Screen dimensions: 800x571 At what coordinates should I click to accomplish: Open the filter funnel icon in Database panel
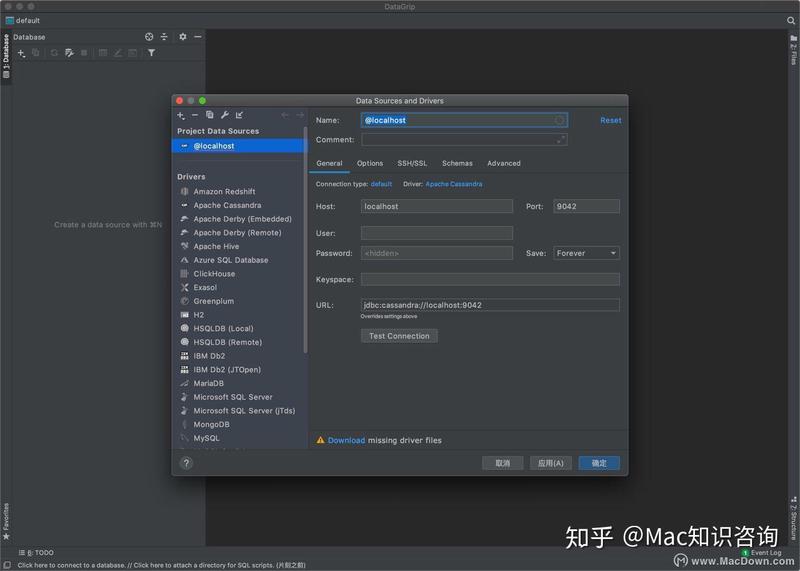pos(152,53)
